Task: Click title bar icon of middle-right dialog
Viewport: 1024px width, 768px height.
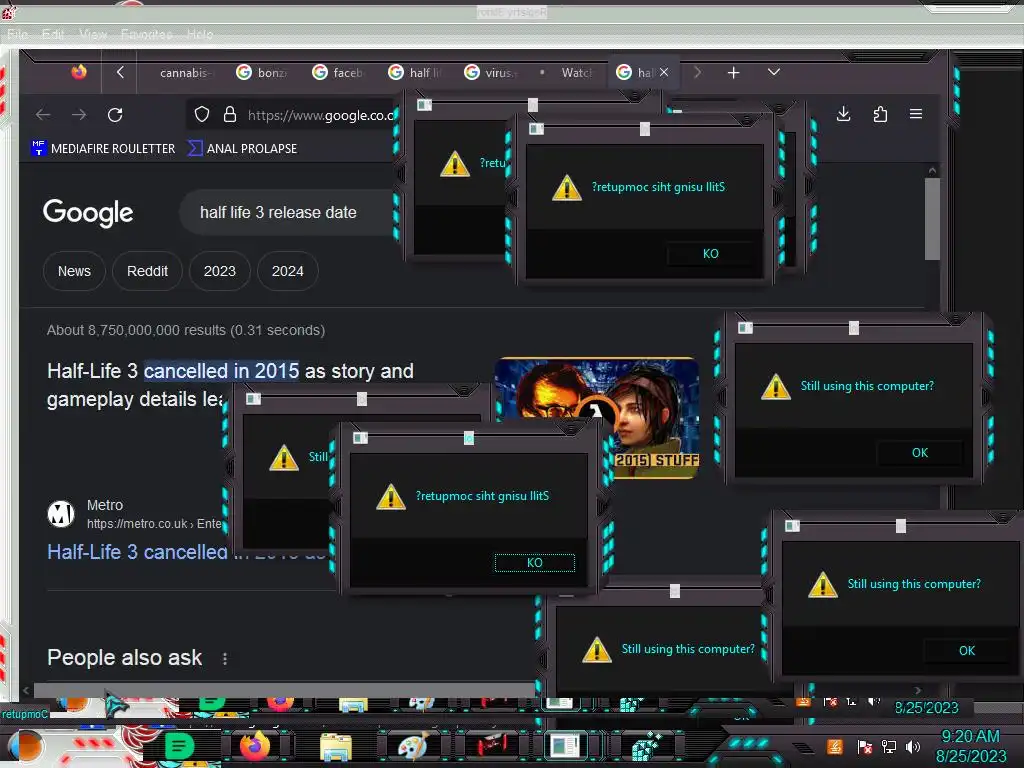Action: (x=745, y=328)
